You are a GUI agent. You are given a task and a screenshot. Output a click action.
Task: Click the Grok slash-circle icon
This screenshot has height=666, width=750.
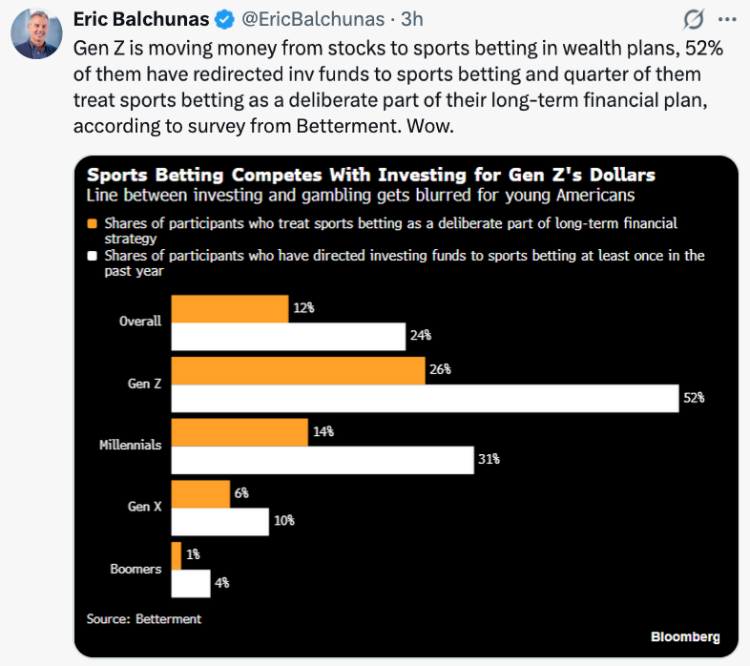point(693,20)
